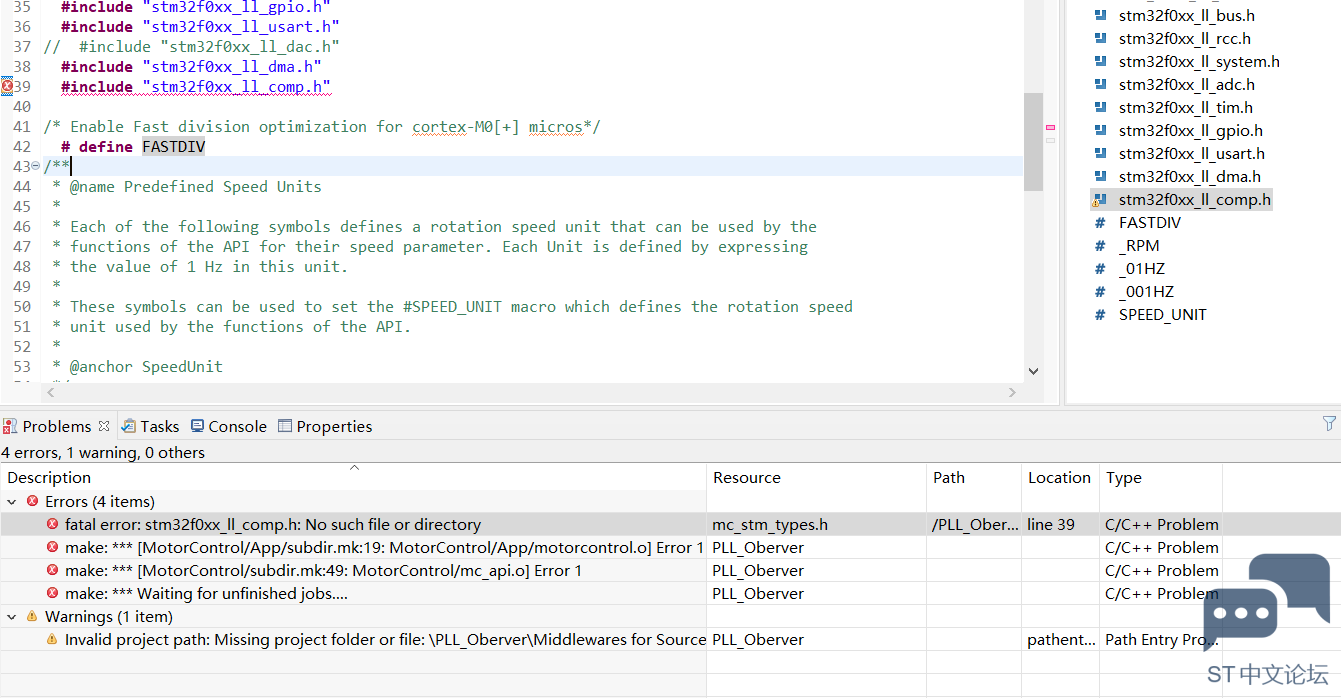Click the editor horizontal scroll left arrow

(50, 393)
